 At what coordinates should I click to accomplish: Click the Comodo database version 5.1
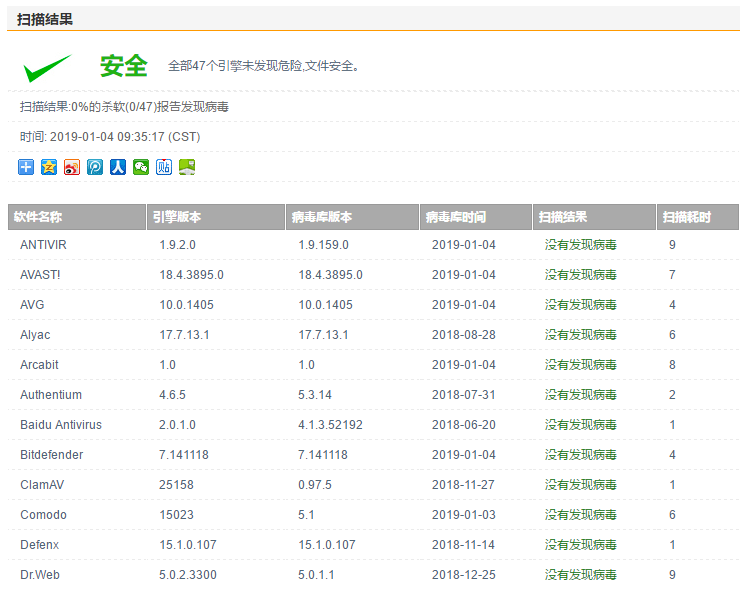pos(306,514)
